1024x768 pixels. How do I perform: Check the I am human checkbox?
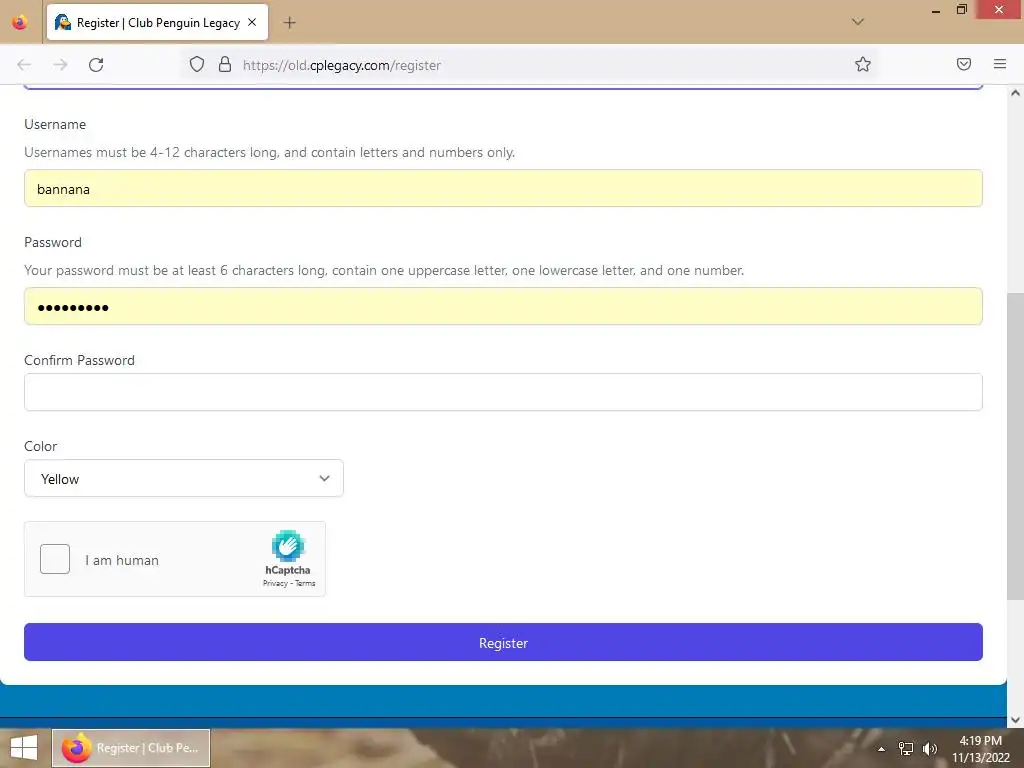pos(55,559)
